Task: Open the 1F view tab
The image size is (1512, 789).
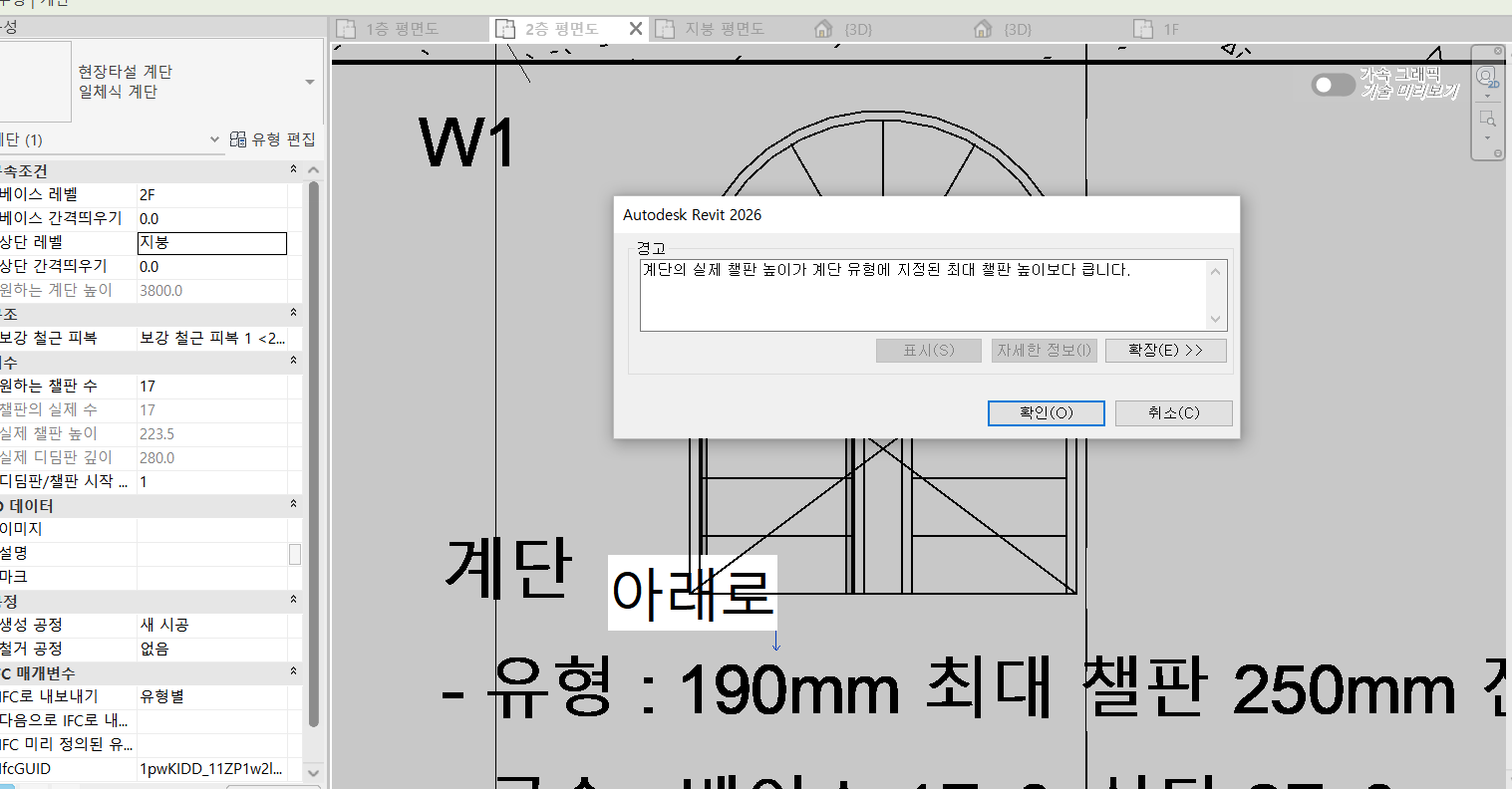Action: [x=1171, y=29]
